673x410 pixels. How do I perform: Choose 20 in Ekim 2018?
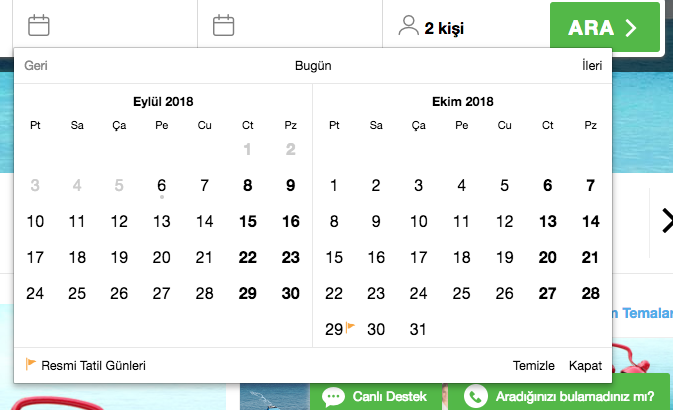click(x=547, y=258)
